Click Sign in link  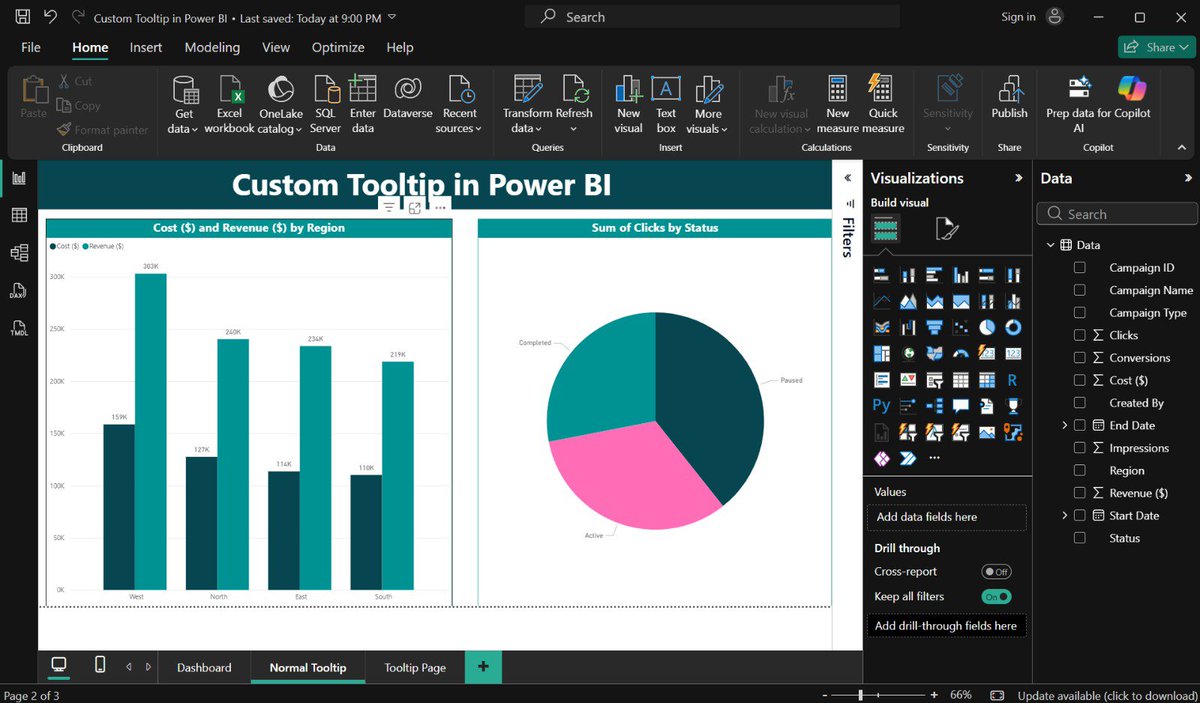[x=1018, y=17]
